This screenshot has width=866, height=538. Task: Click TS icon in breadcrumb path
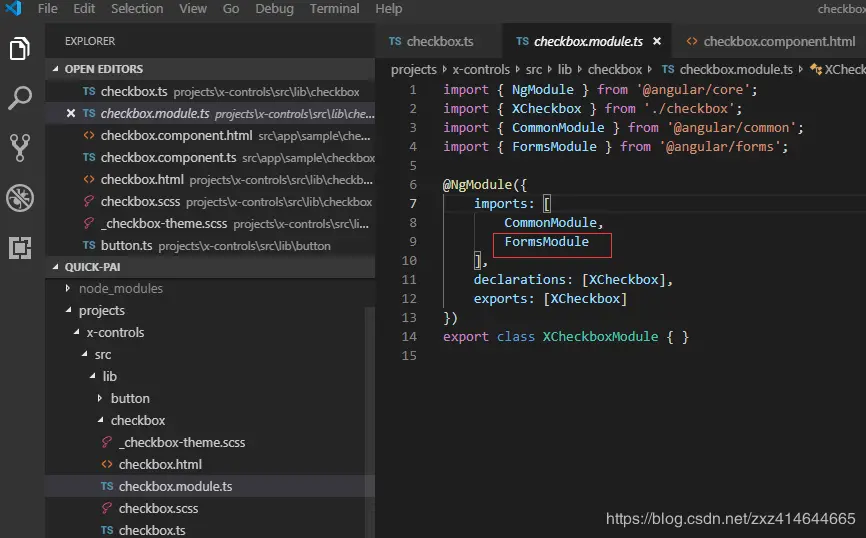(668, 69)
